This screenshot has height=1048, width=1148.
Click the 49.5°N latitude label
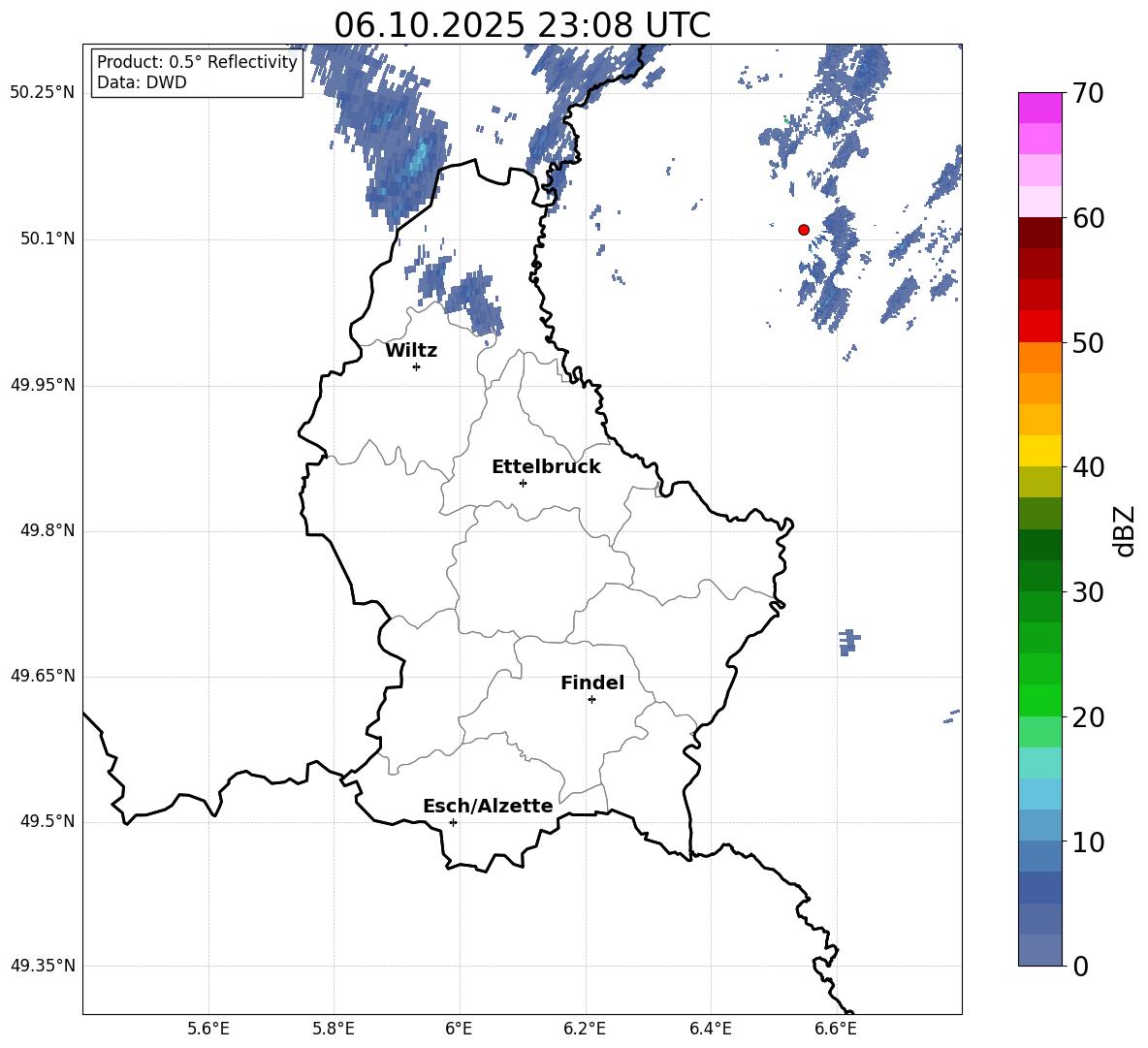point(48,821)
